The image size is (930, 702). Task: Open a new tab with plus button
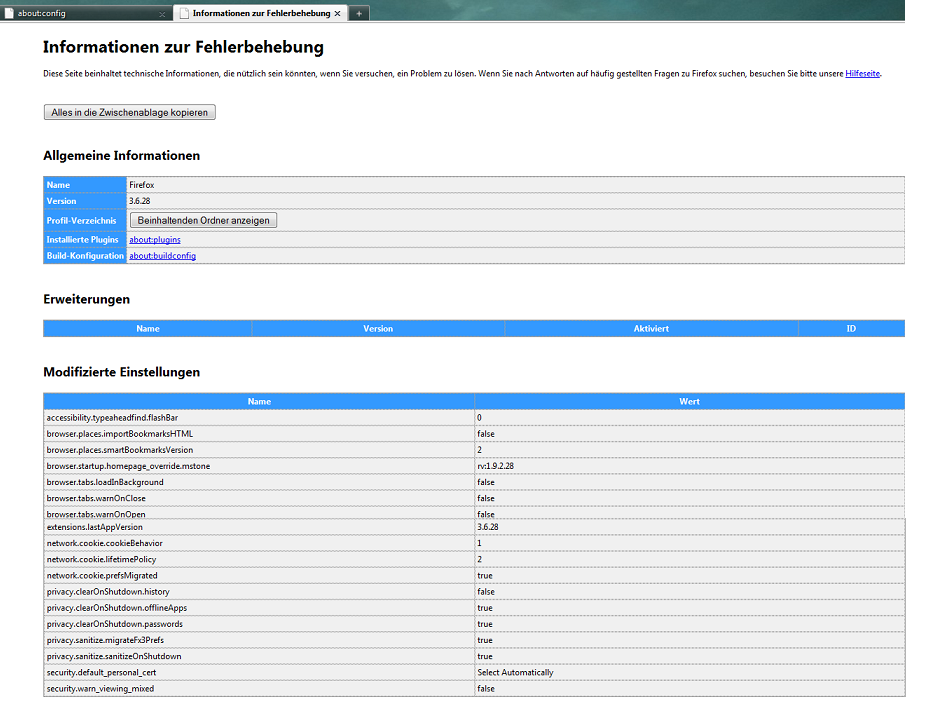pos(359,14)
